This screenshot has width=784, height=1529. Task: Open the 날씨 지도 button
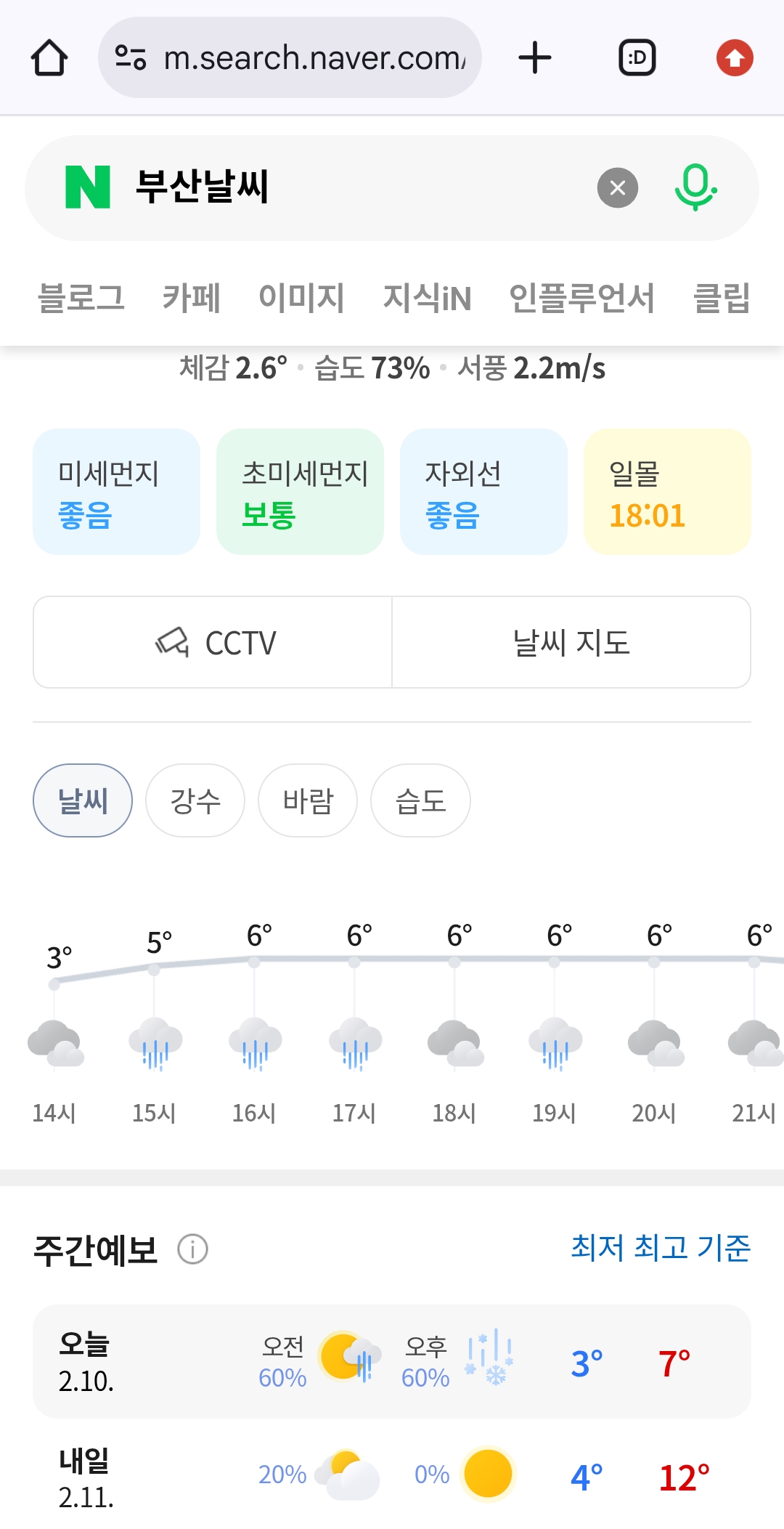571,642
